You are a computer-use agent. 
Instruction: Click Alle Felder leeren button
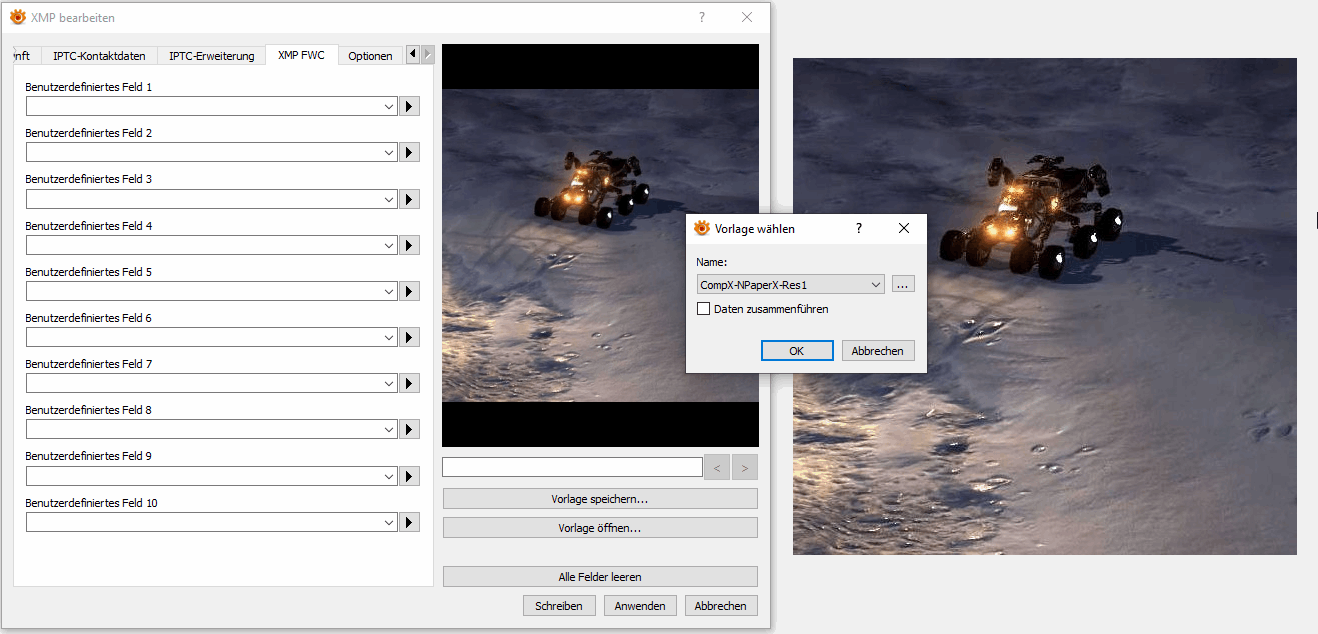tap(600, 577)
